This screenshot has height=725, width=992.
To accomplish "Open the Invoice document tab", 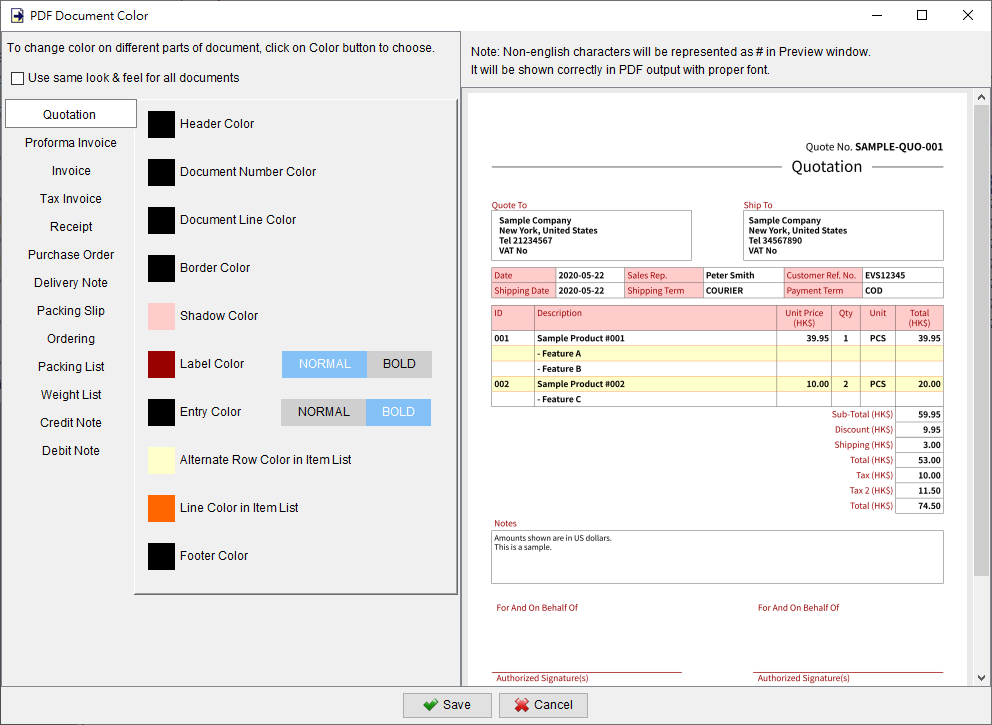I will click(x=70, y=171).
